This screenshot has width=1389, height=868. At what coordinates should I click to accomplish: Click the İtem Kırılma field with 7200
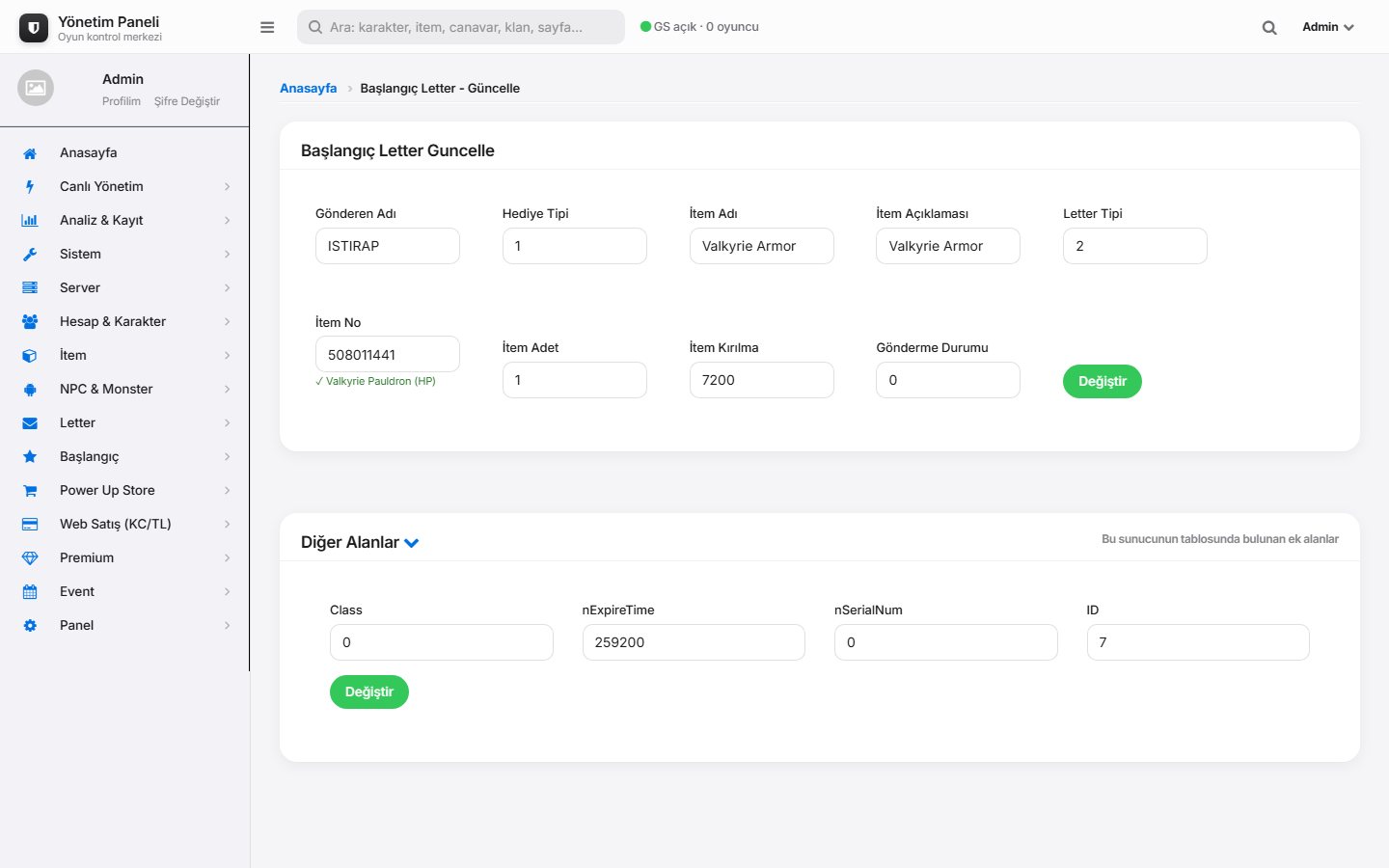tap(762, 380)
